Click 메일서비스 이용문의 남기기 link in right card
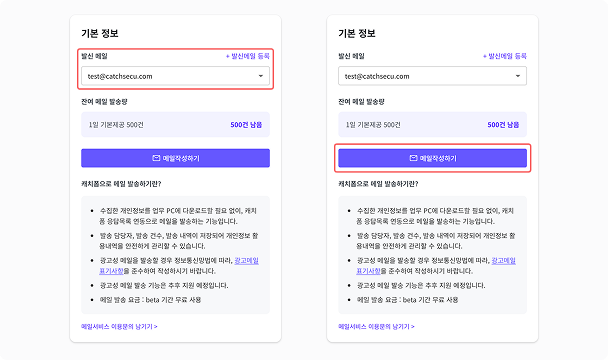Viewport: 608px width, 360px height. (x=376, y=327)
